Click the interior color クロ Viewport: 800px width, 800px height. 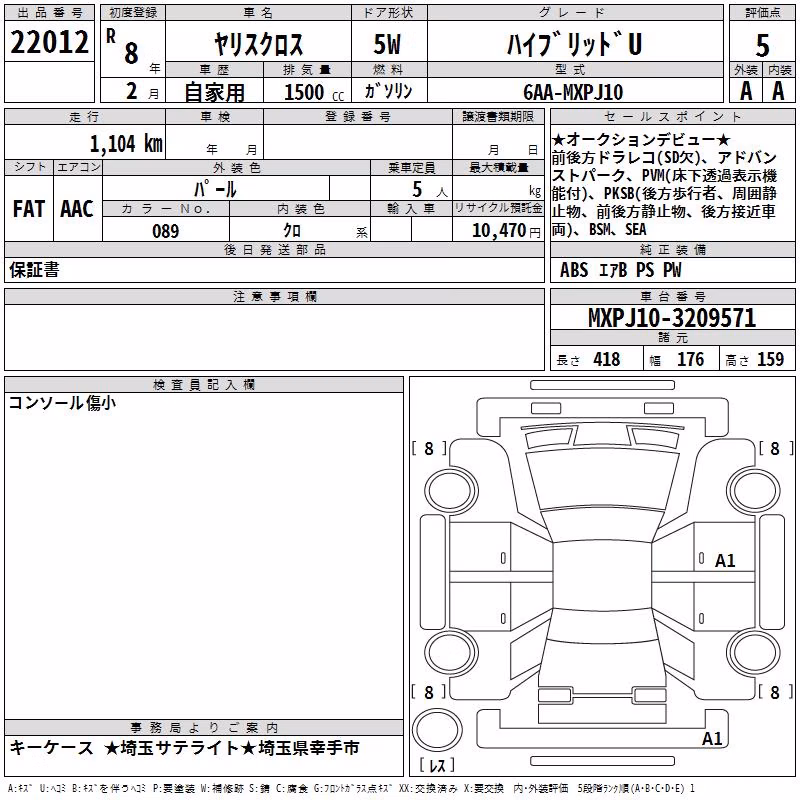292,231
